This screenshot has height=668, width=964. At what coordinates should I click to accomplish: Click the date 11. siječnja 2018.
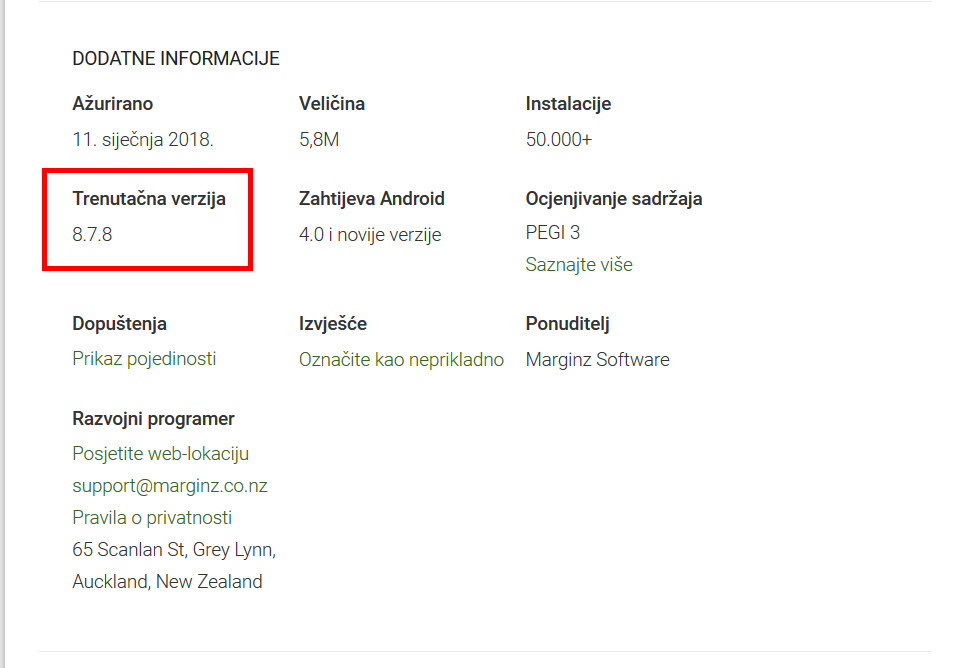[x=143, y=139]
